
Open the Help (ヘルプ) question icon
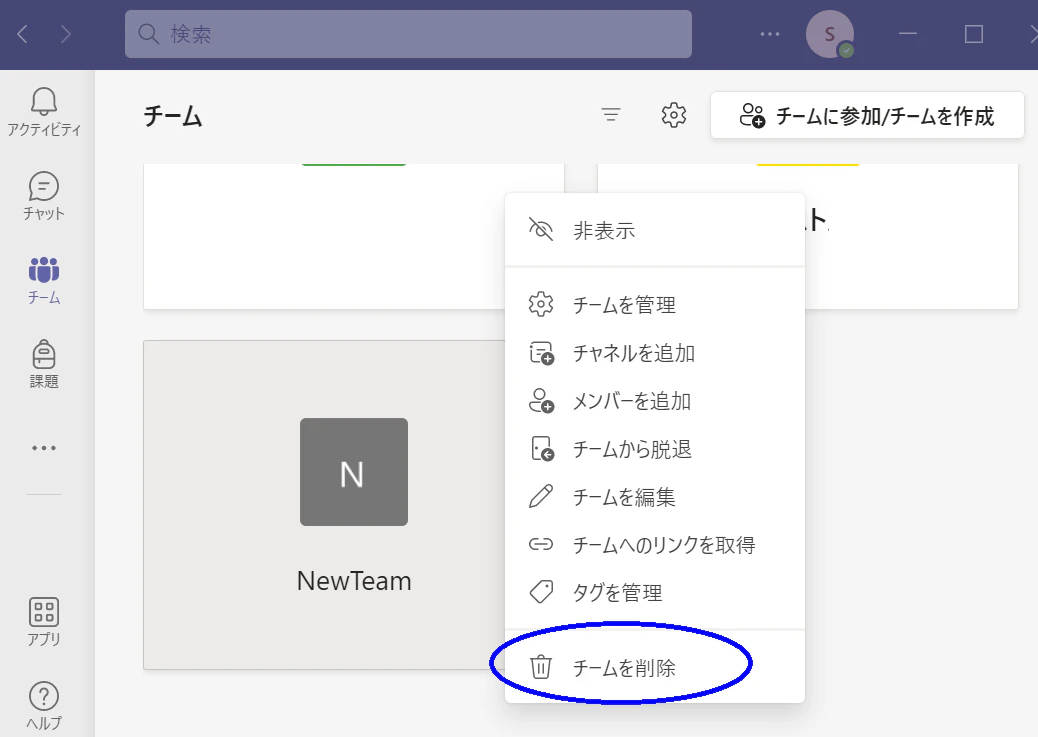[44, 706]
